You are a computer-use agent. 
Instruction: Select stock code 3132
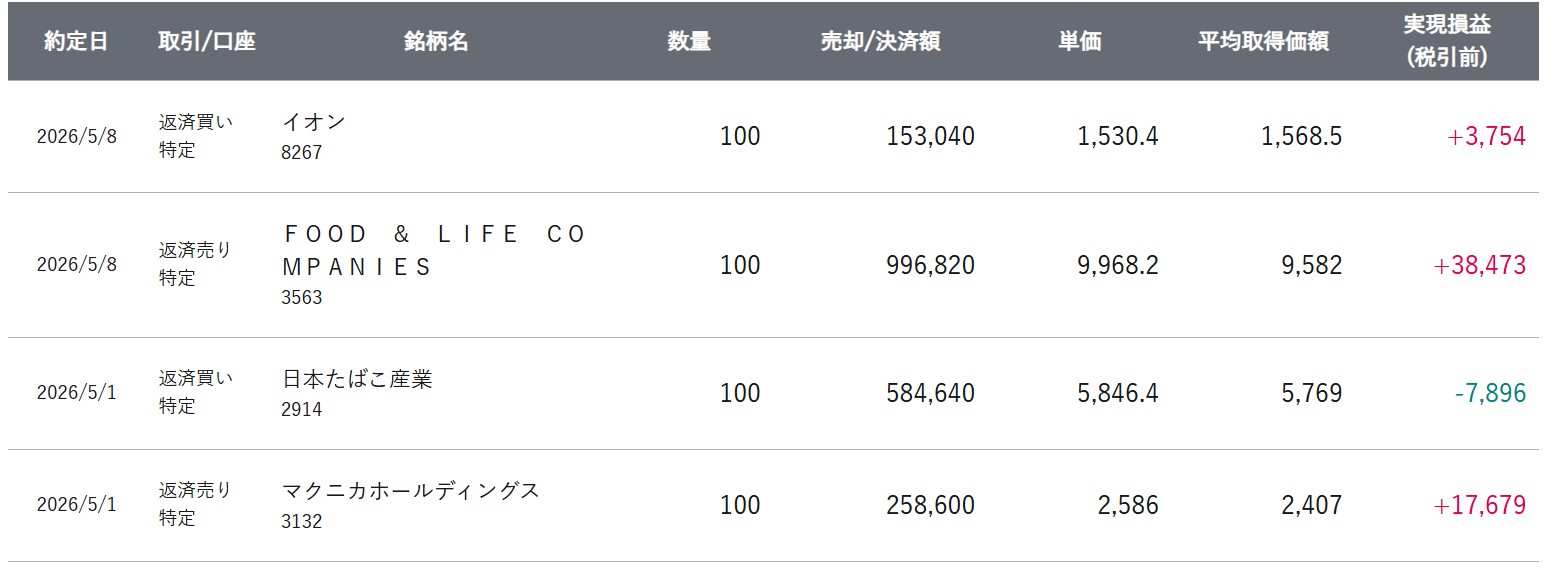point(302,521)
